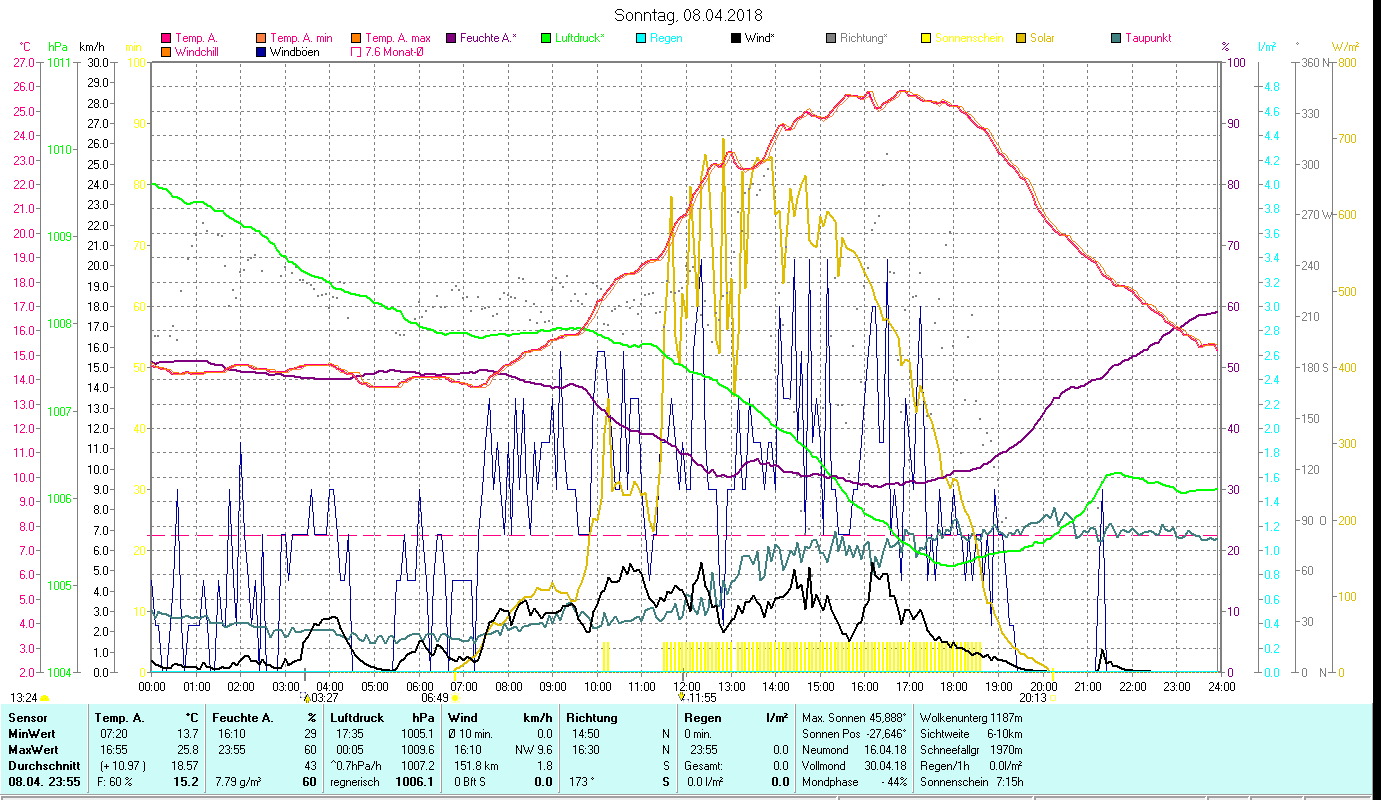Click the MaxWert row label
1381x800 pixels.
pos(33,750)
